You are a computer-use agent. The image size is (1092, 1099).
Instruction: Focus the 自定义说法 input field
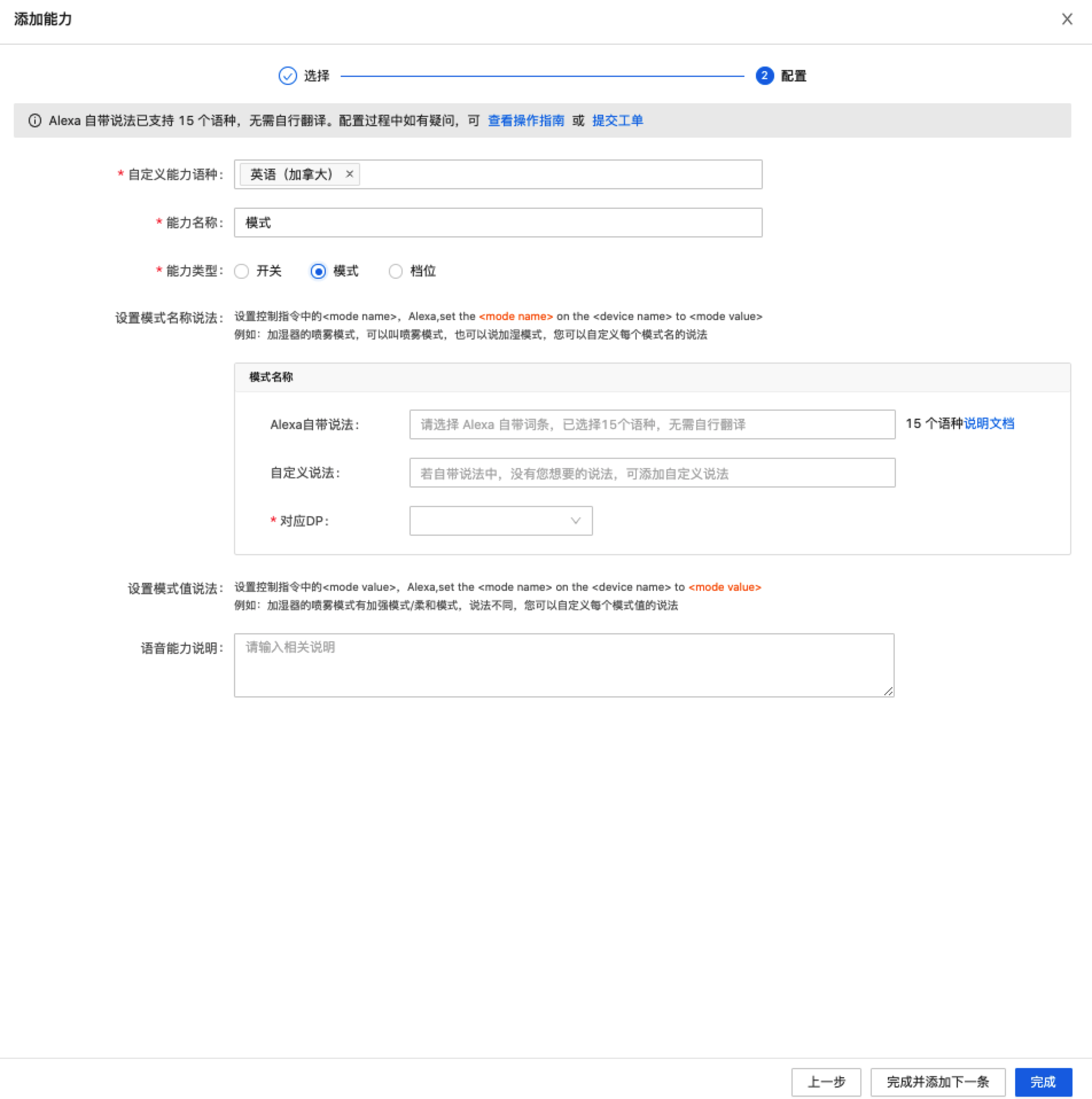click(x=652, y=473)
